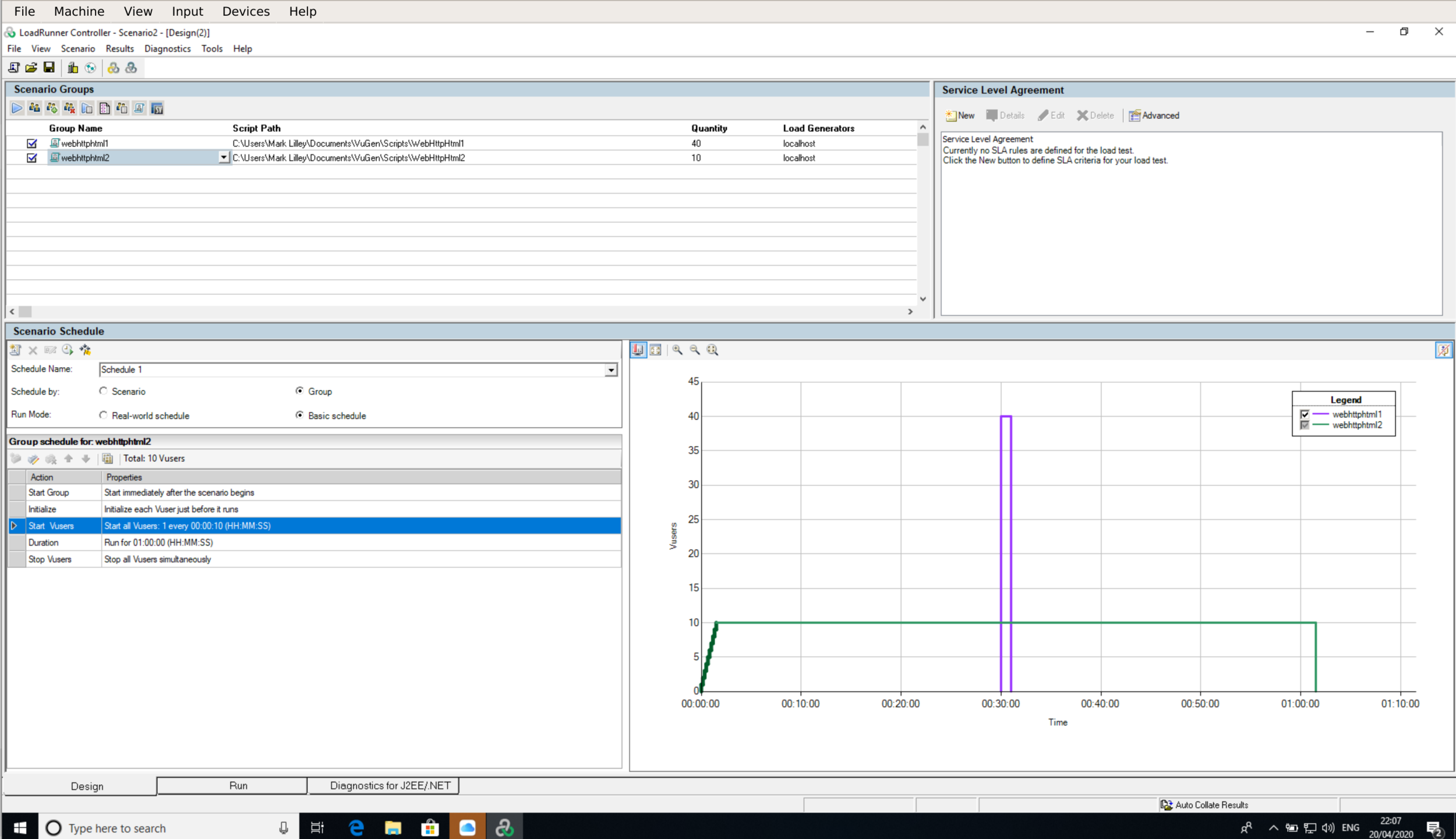Open Virtual User Generator using the VuGen scripts icon
Screen dimensions: 1456x839
click(140, 108)
